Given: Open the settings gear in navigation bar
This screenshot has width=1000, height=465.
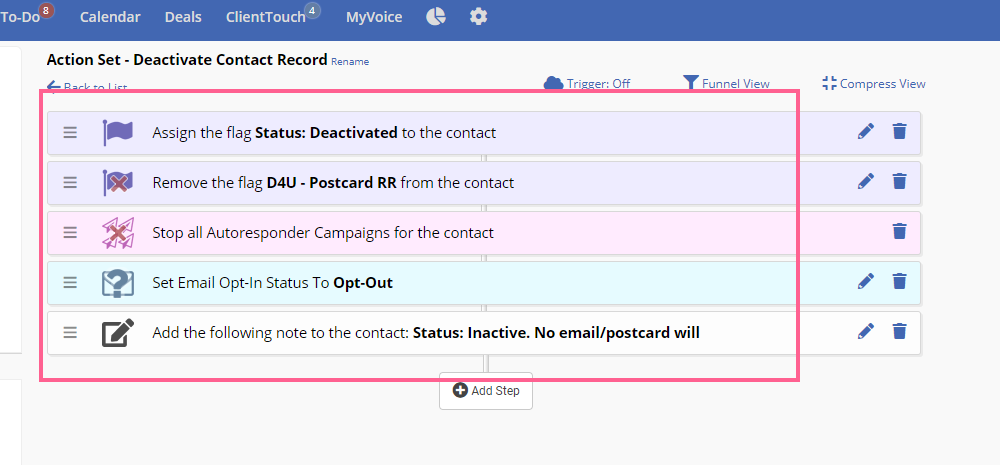Looking at the screenshot, I should point(478,17).
